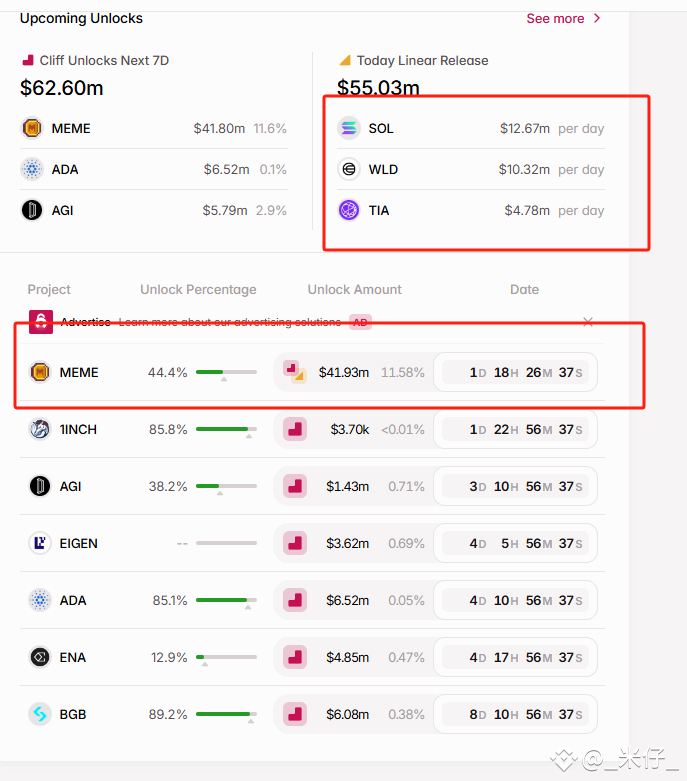Sort by Unlock Percentage column header
This screenshot has width=687, height=781.
(198, 289)
